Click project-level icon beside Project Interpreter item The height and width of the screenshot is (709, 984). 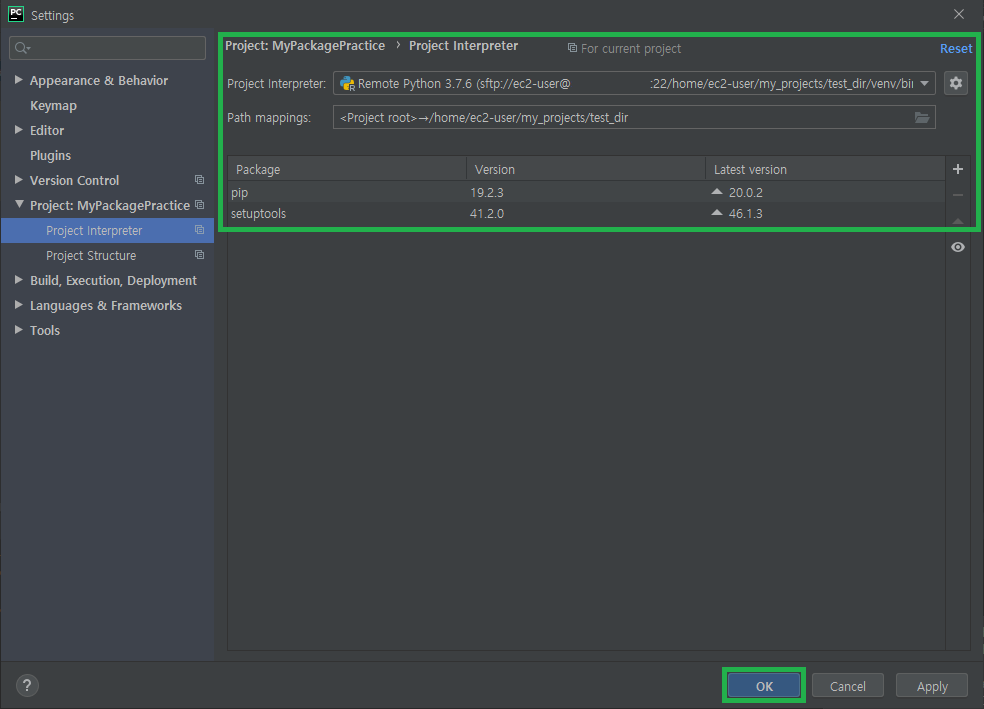pyautogui.click(x=200, y=230)
